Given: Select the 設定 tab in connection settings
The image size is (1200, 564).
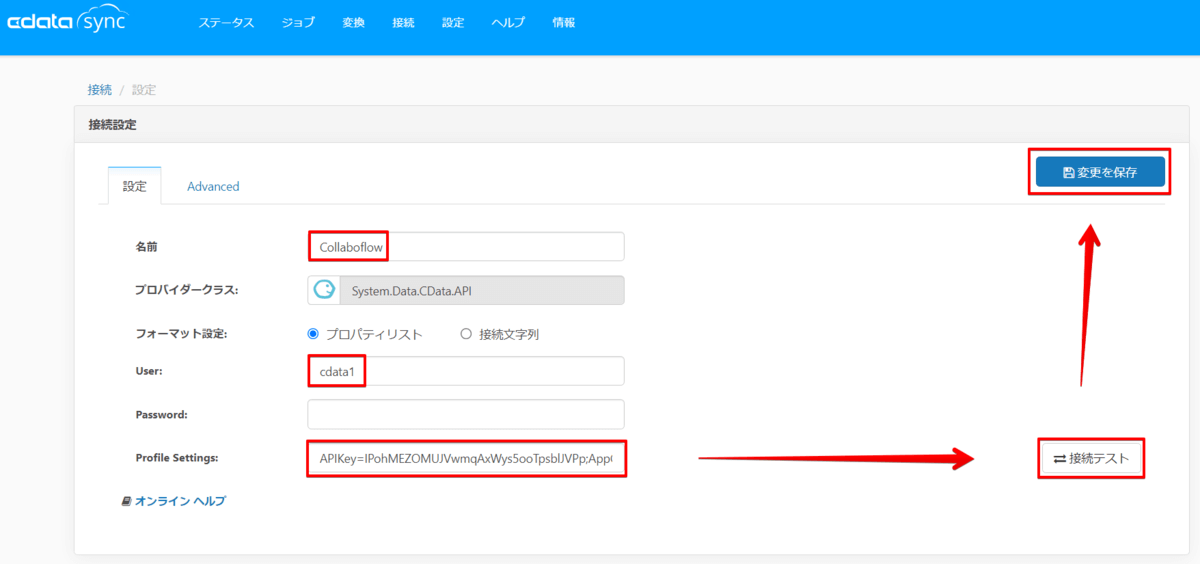Looking at the screenshot, I should pos(134,186).
